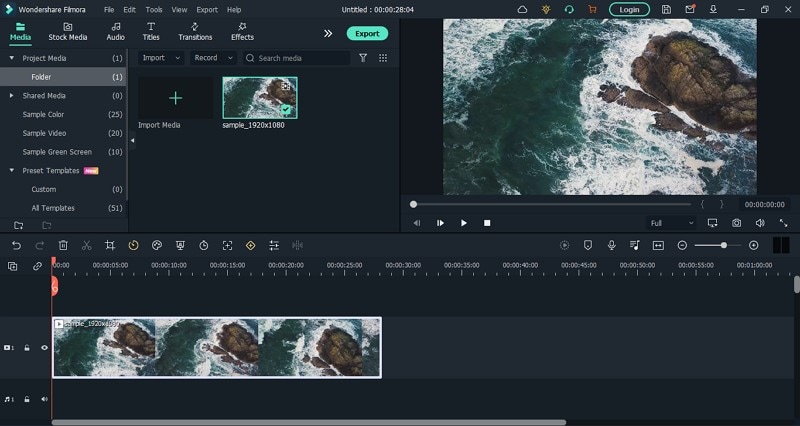Click the timeline zoom slider handle
This screenshot has height=426, width=800.
click(x=724, y=245)
